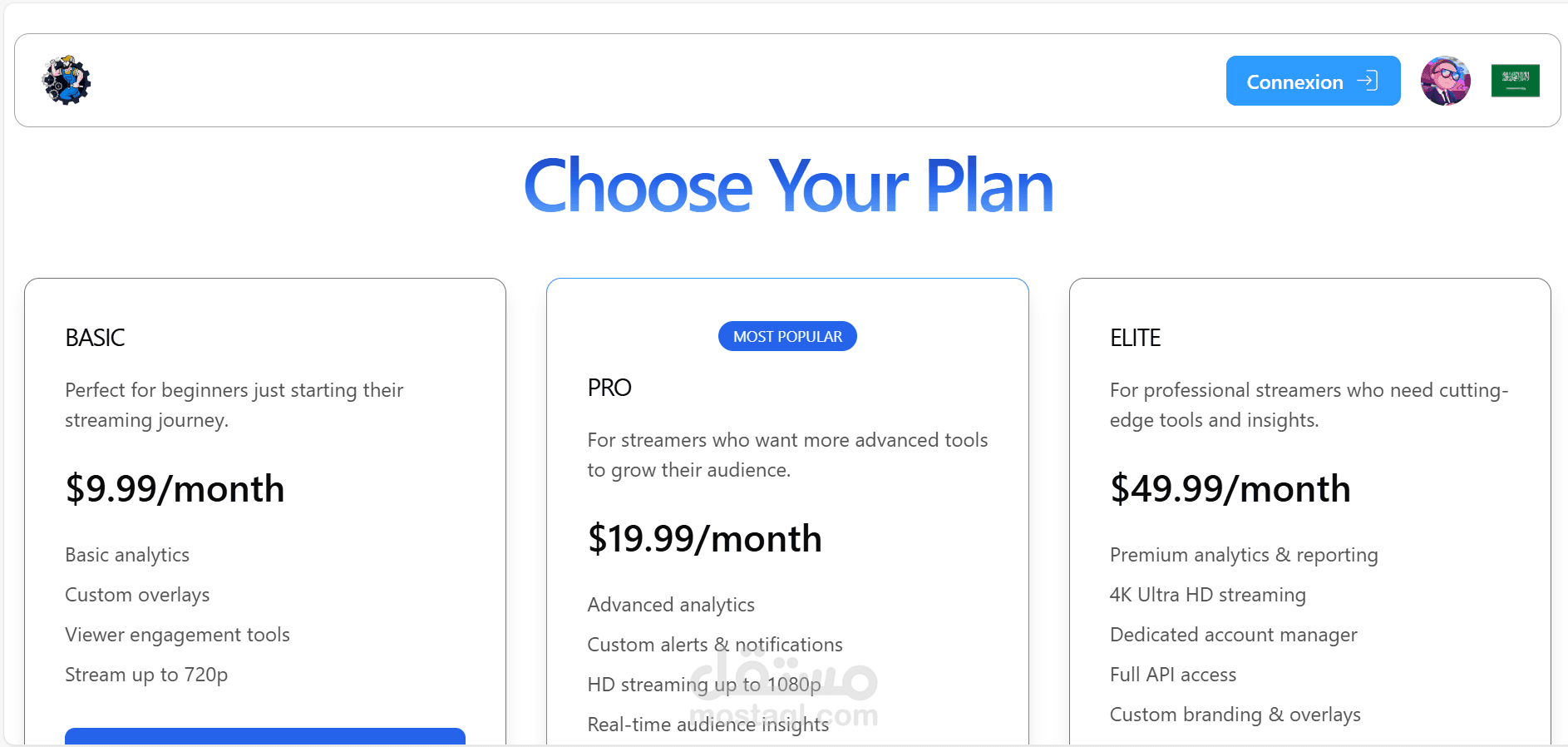Click Advanced analytics in the Pro plan
This screenshot has width=1568, height=747.
tap(671, 605)
